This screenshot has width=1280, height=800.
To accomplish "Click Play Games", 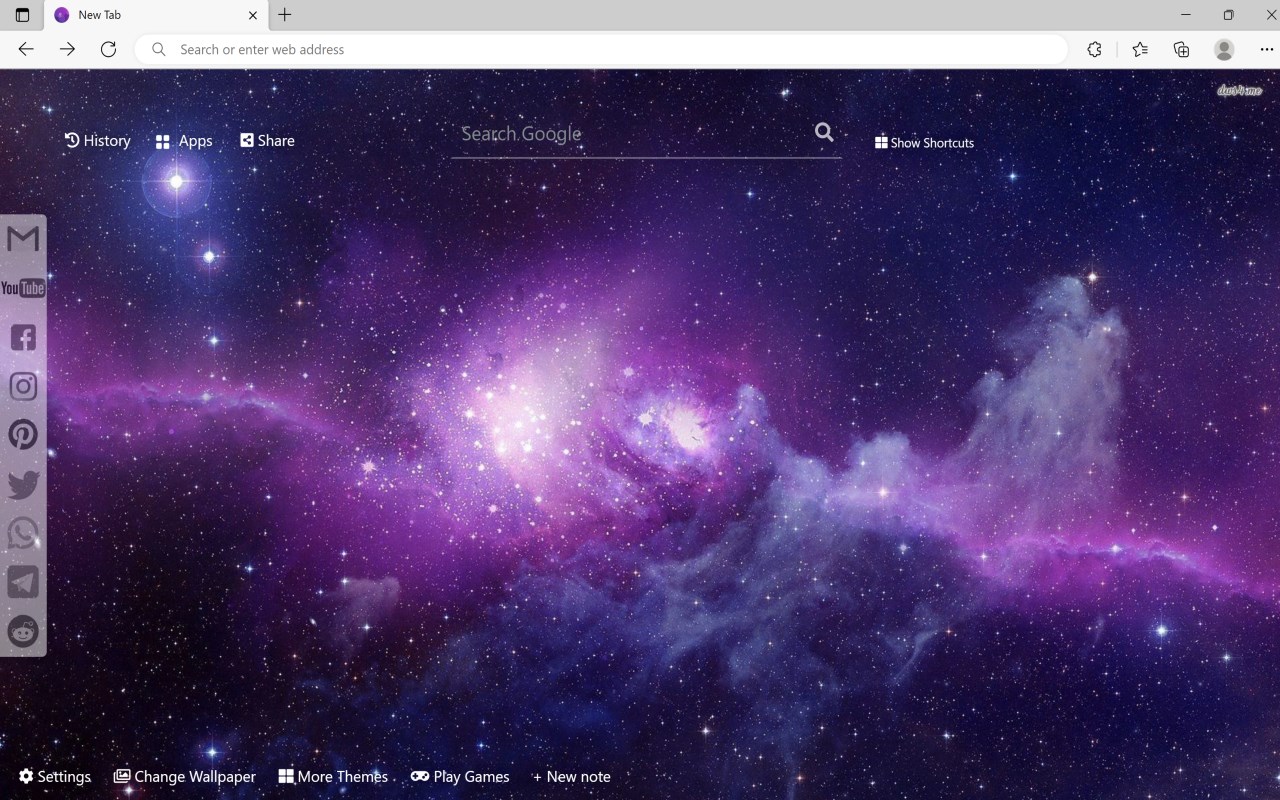I will point(460,776).
